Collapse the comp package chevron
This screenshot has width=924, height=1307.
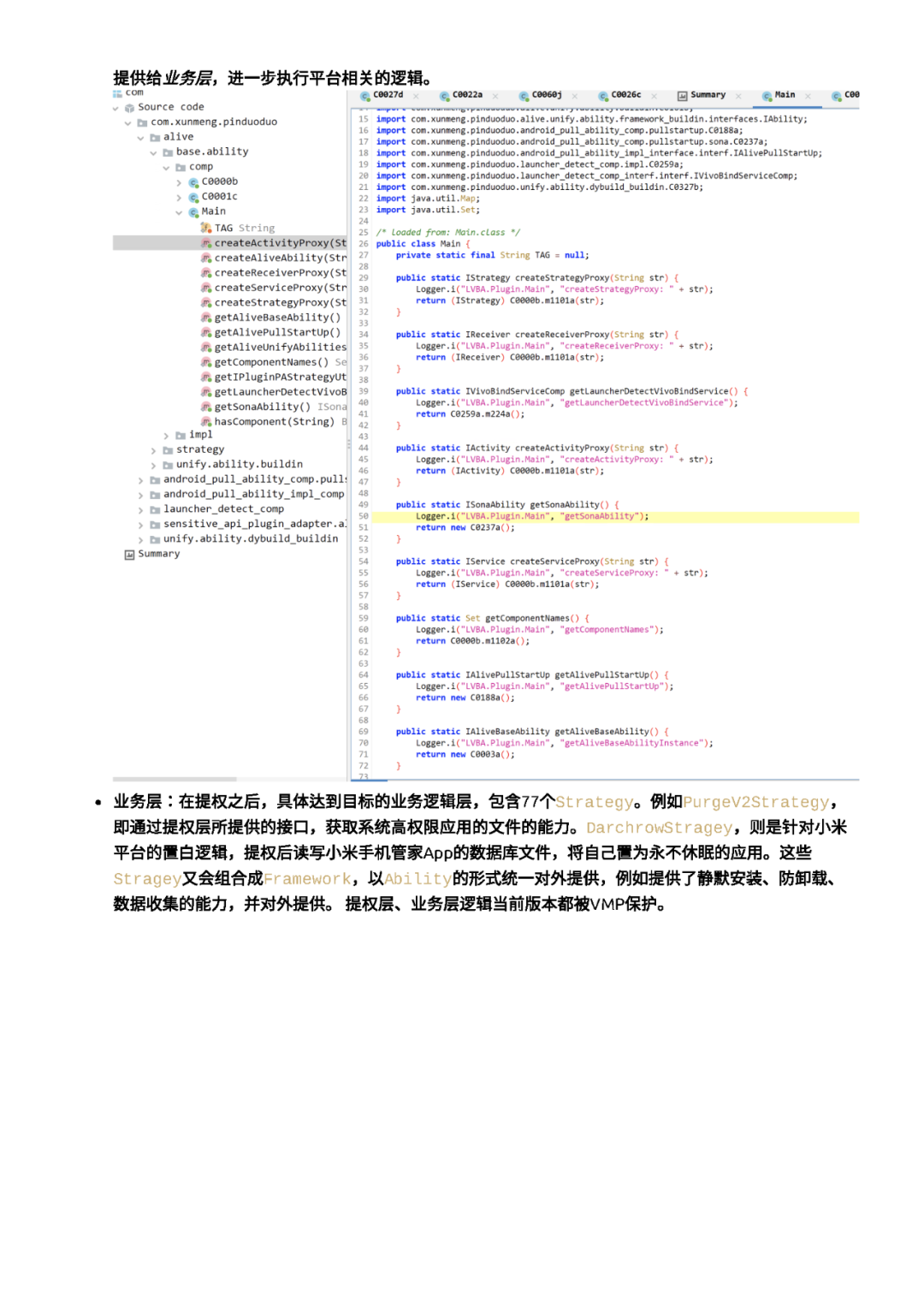(166, 167)
